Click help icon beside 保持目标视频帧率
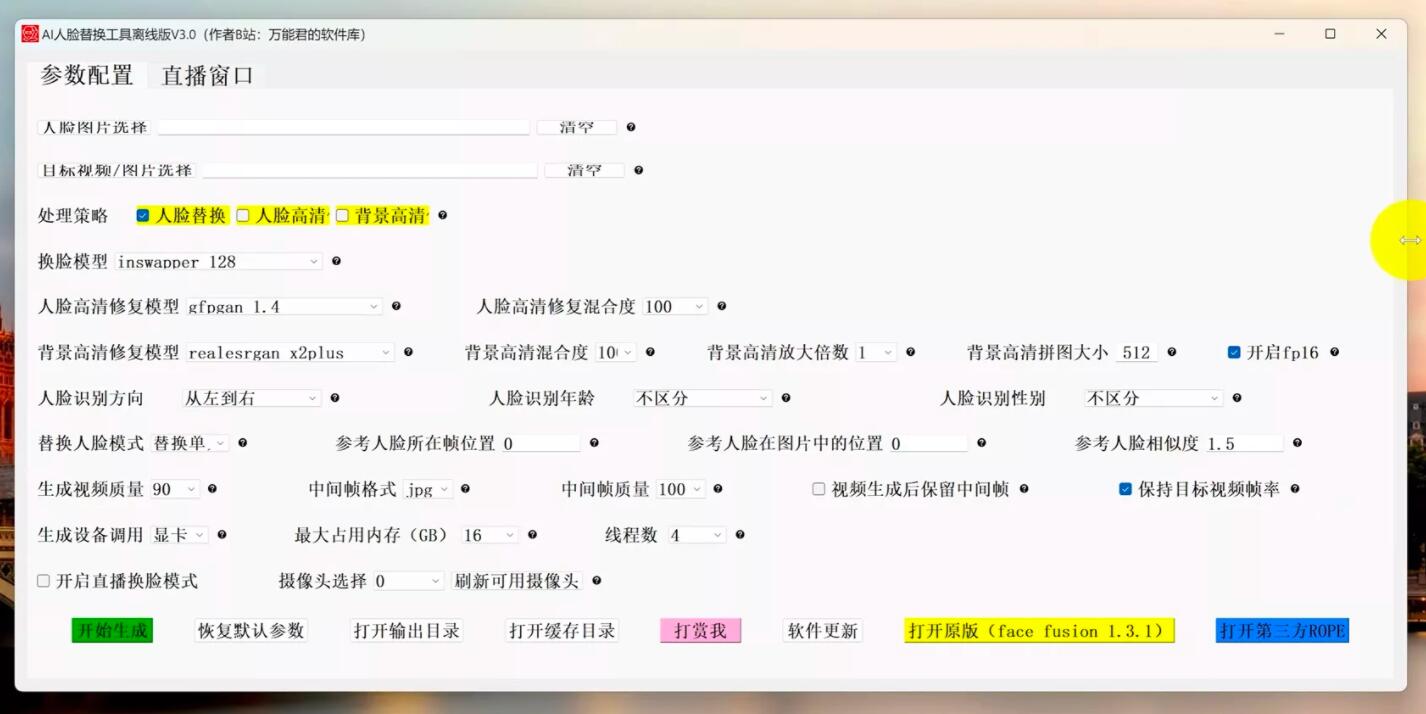 click(1293, 489)
